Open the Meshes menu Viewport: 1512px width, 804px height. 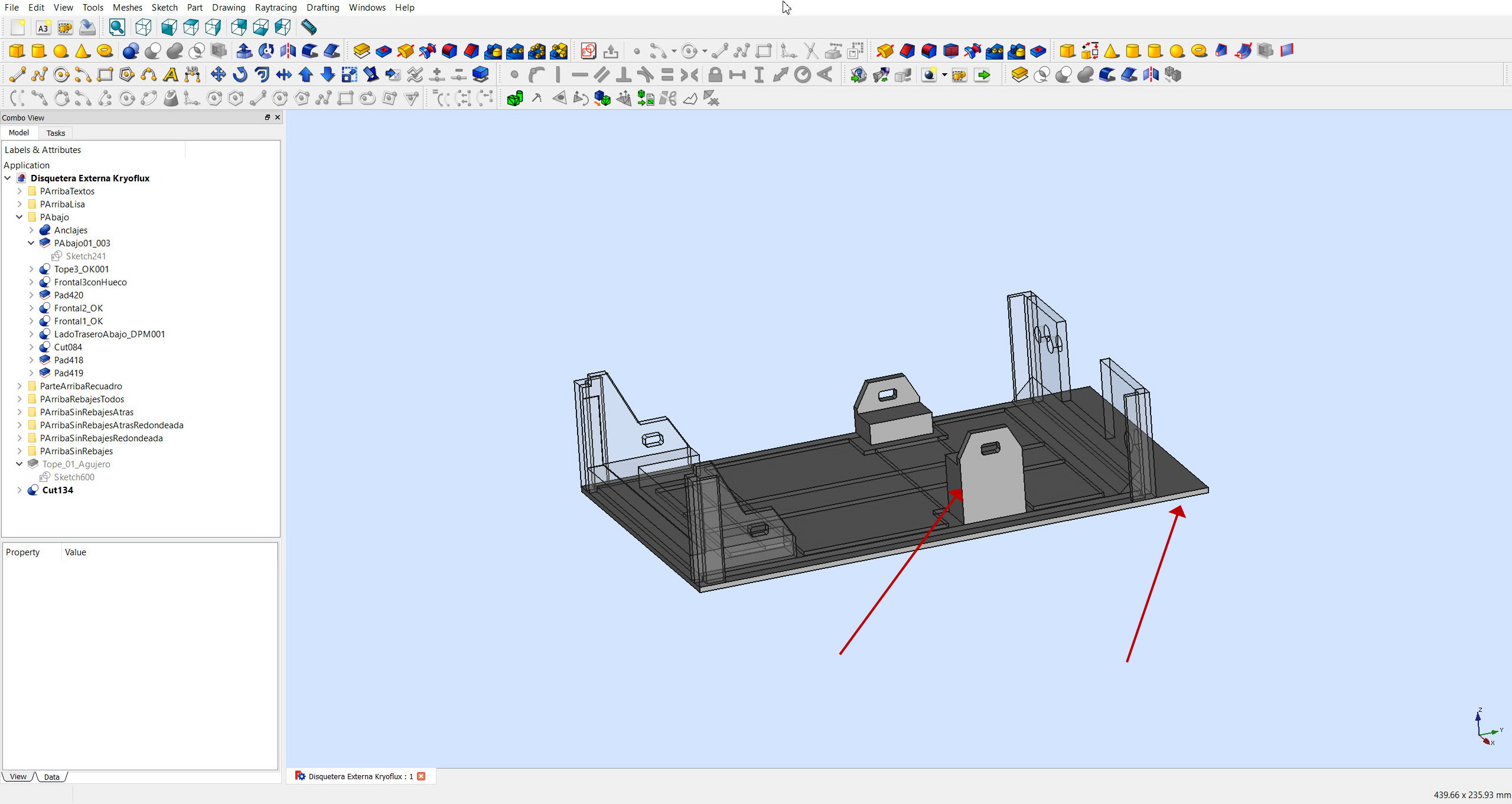pos(128,7)
